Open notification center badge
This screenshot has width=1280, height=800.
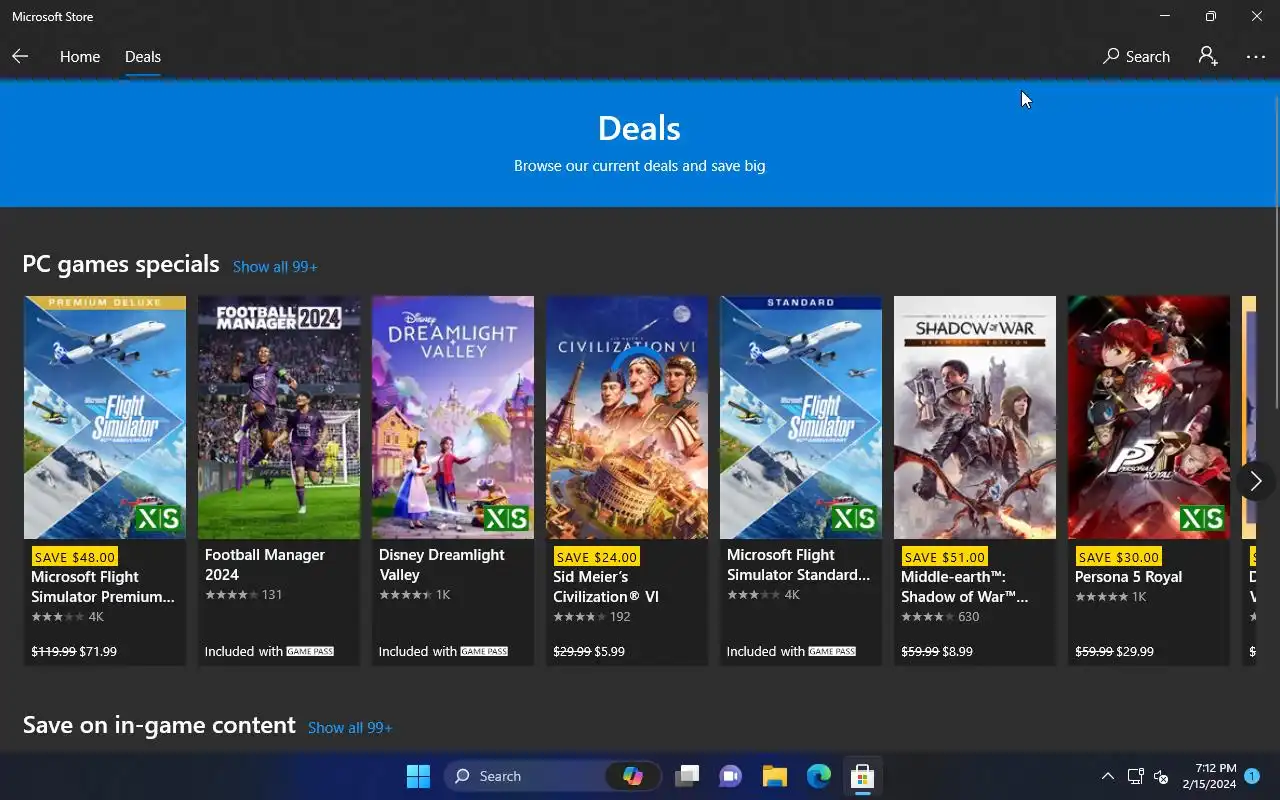click(x=1253, y=775)
